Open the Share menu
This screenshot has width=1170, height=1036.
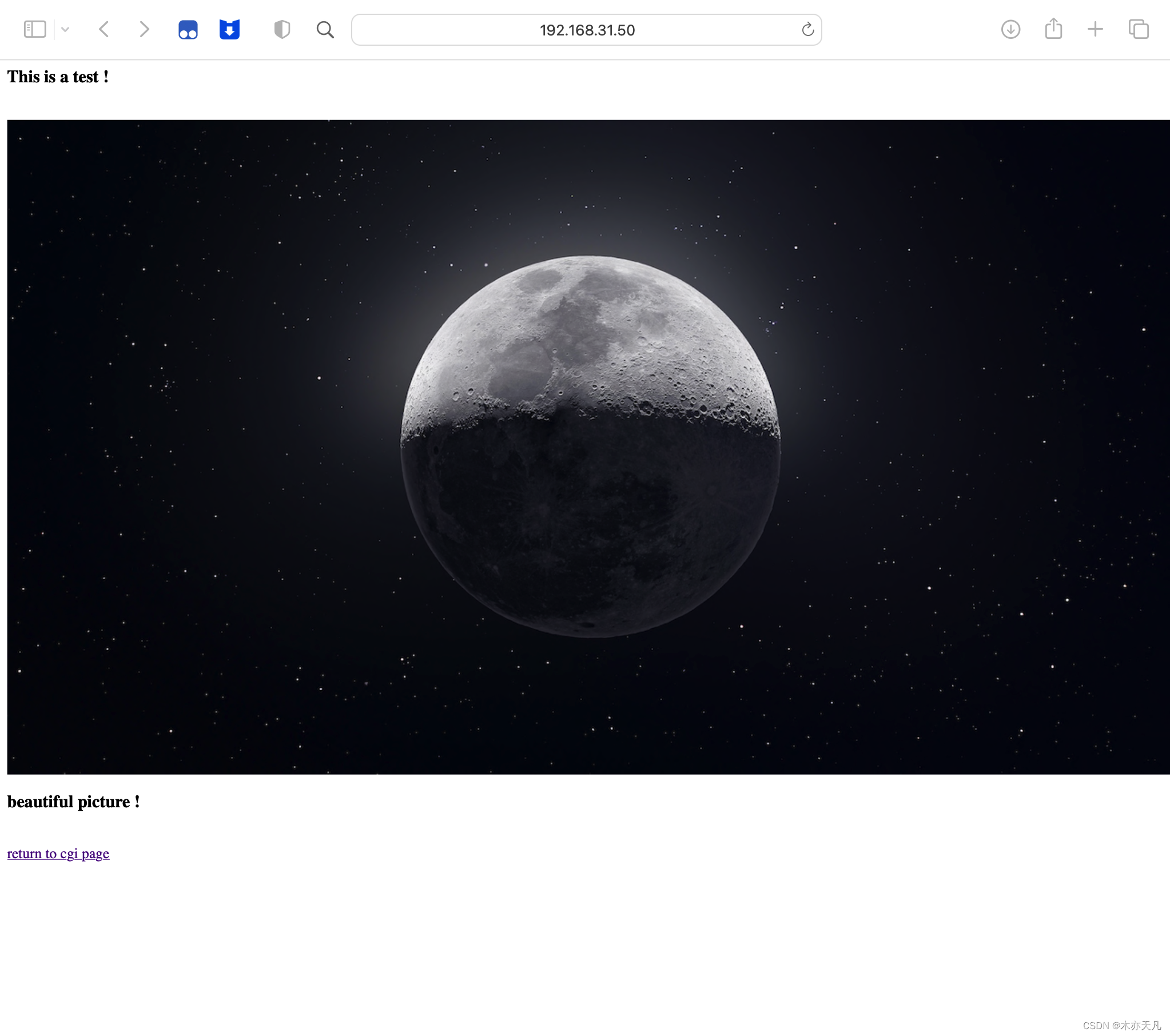click(1053, 29)
